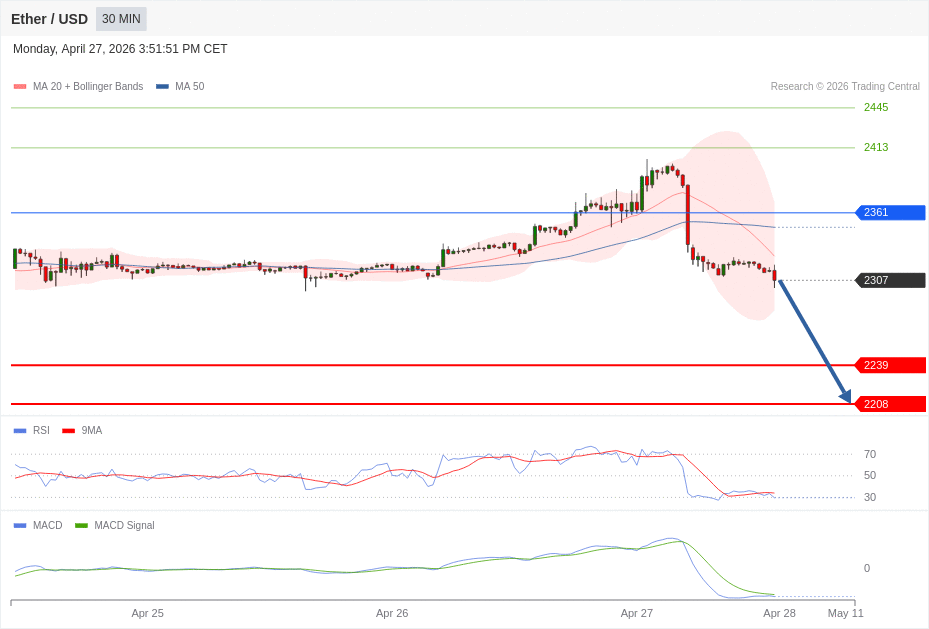Click the MA 20 + Bollinger Bands legend swatch
This screenshot has height=629, width=929.
point(20,87)
